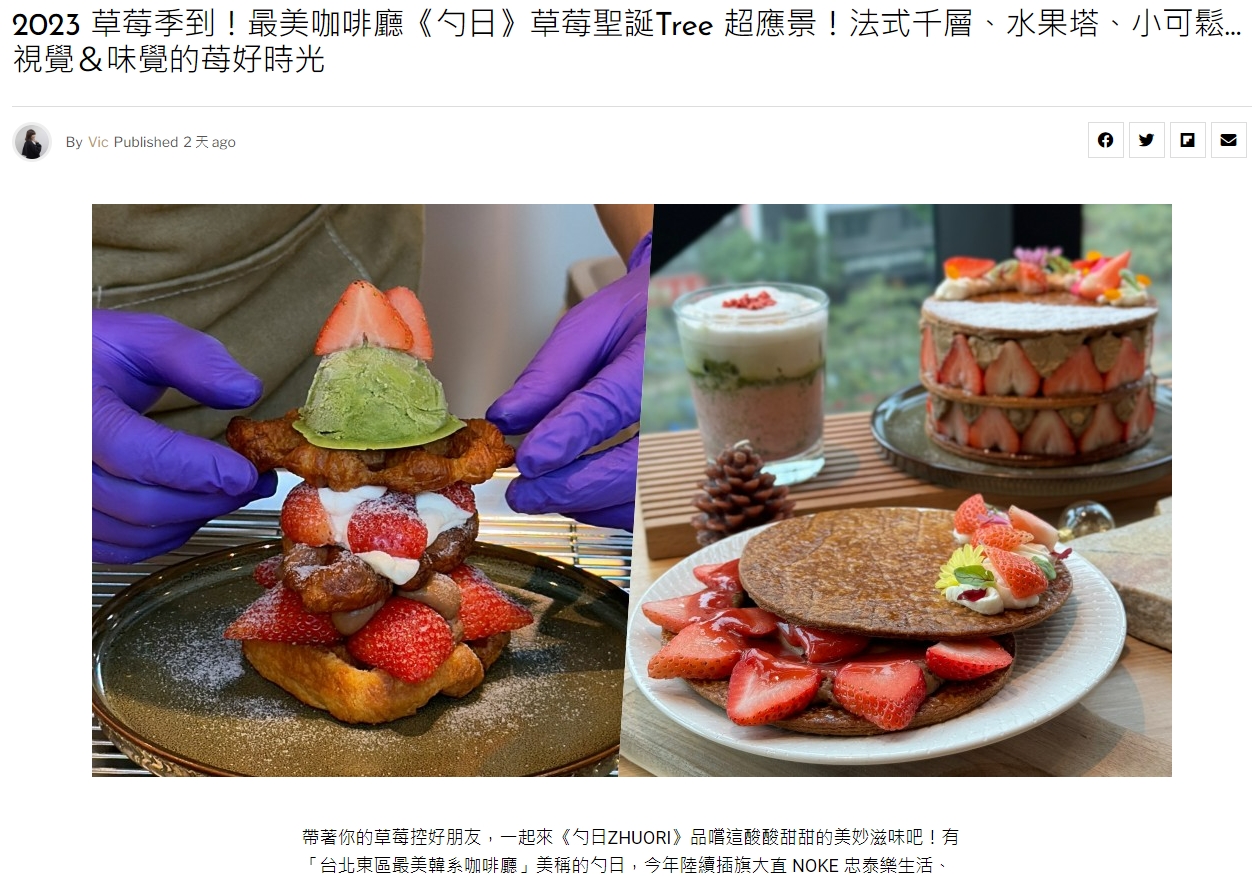1255x876 pixels.
Task: Share the article to Flipboard
Action: point(1188,140)
